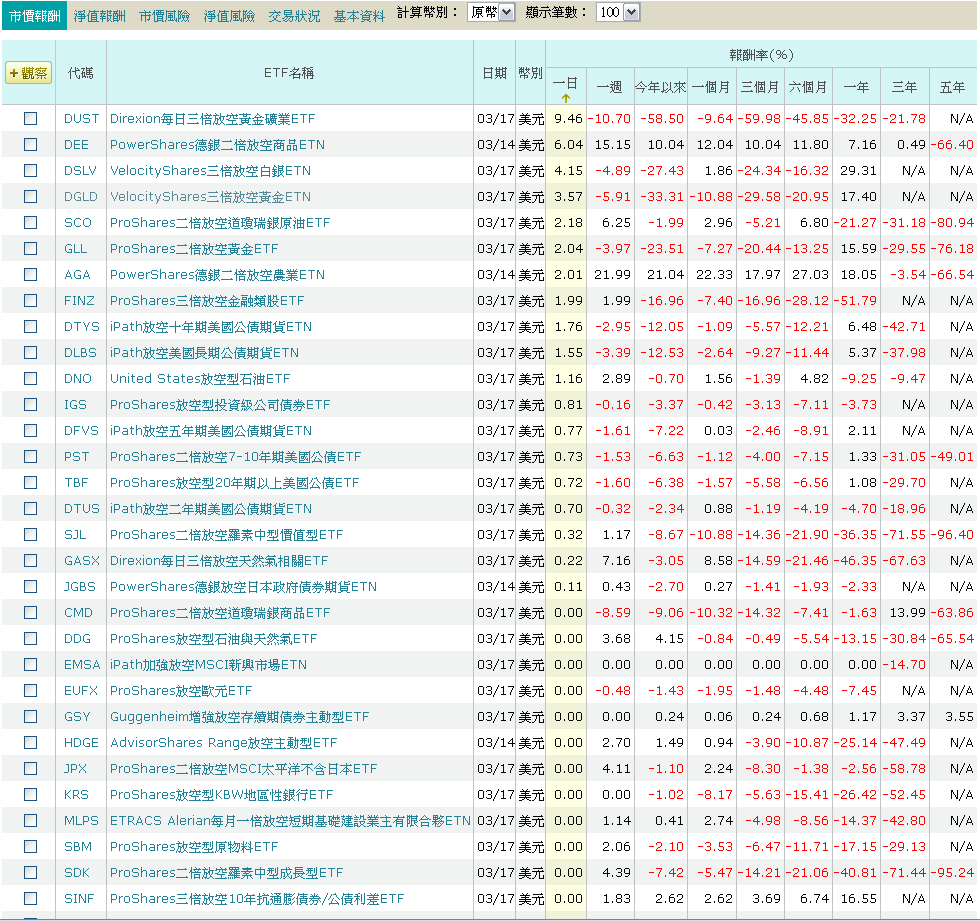Open ProShares放空型石油與天然氣ETF link
Image resolution: width=980 pixels, height=921 pixels.
coord(213,639)
